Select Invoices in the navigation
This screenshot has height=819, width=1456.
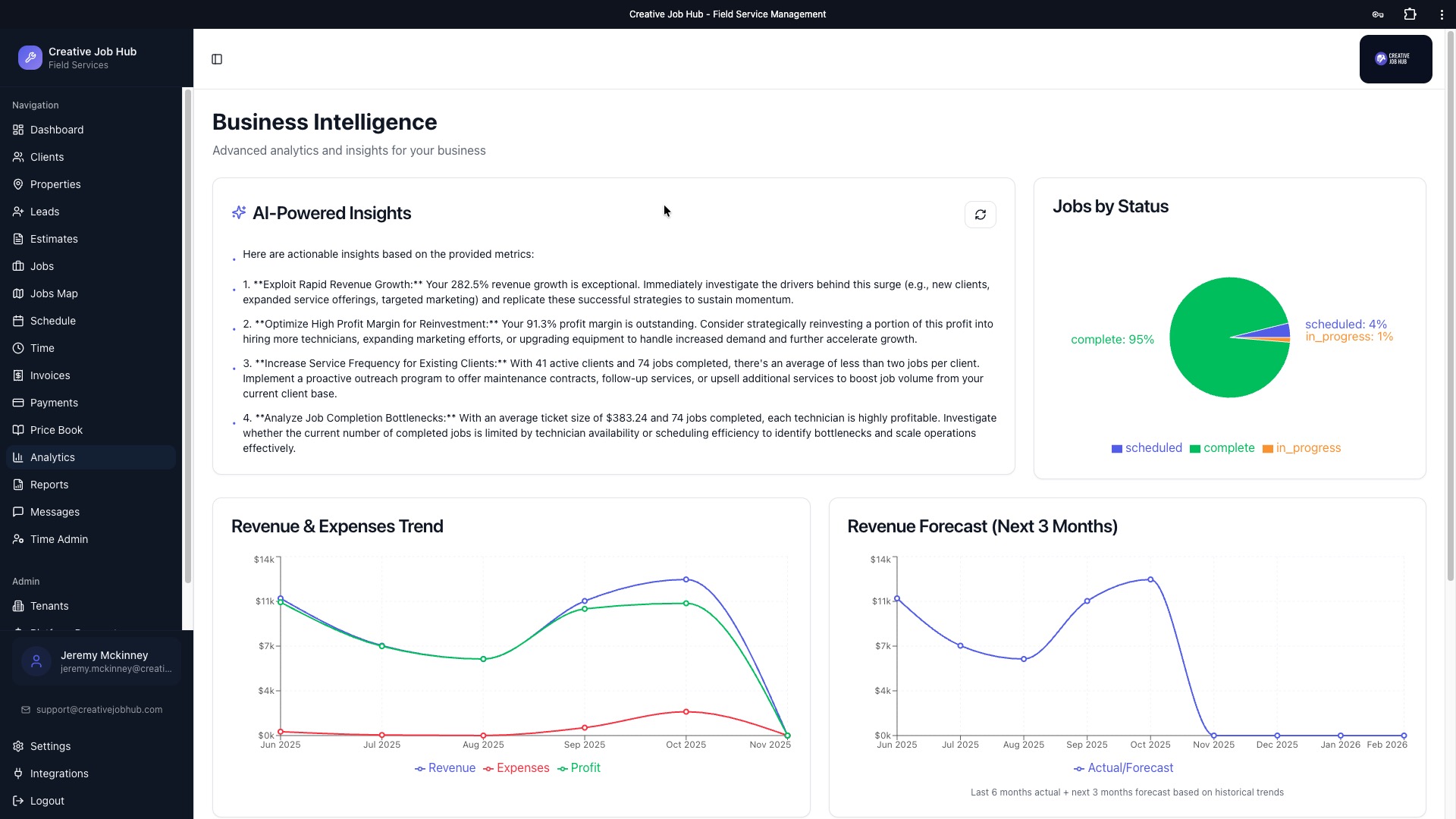click(51, 375)
